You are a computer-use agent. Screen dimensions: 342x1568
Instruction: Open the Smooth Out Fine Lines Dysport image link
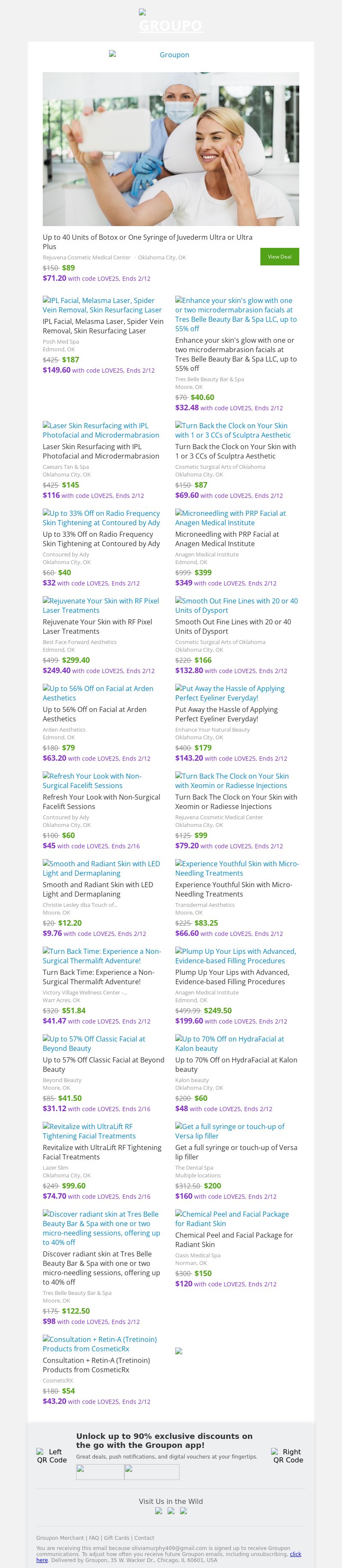coord(236,605)
